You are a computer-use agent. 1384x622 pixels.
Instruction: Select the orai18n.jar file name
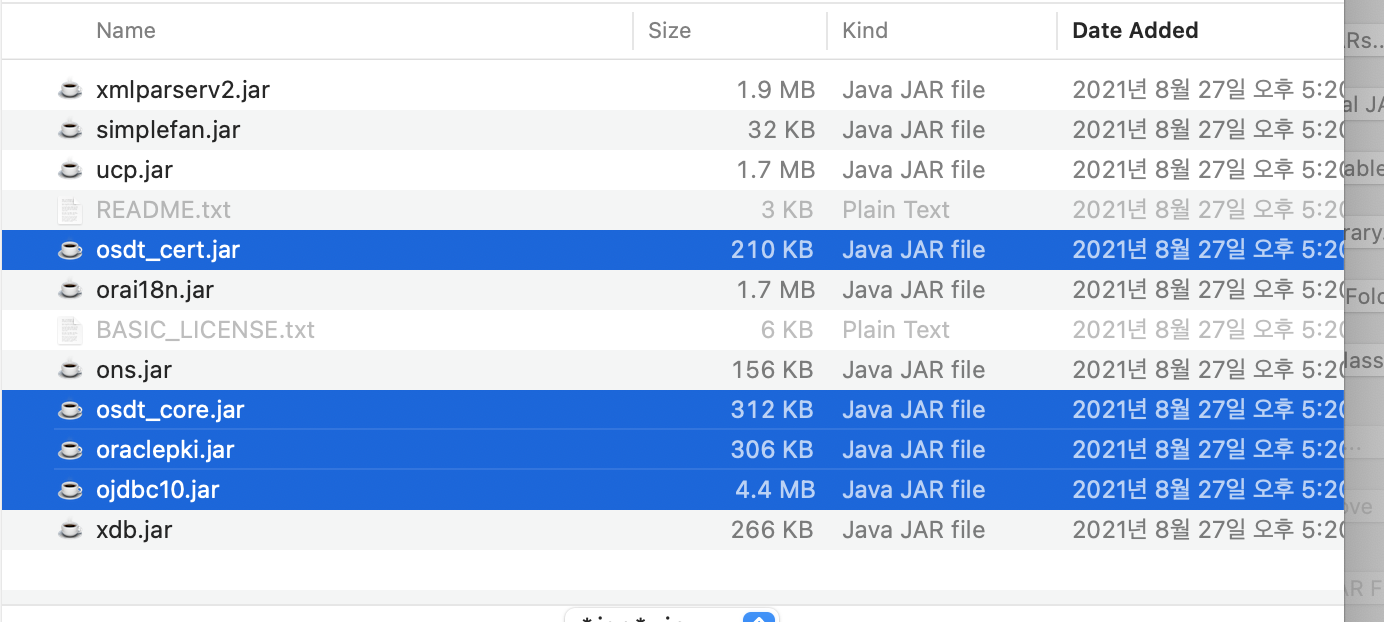(155, 290)
